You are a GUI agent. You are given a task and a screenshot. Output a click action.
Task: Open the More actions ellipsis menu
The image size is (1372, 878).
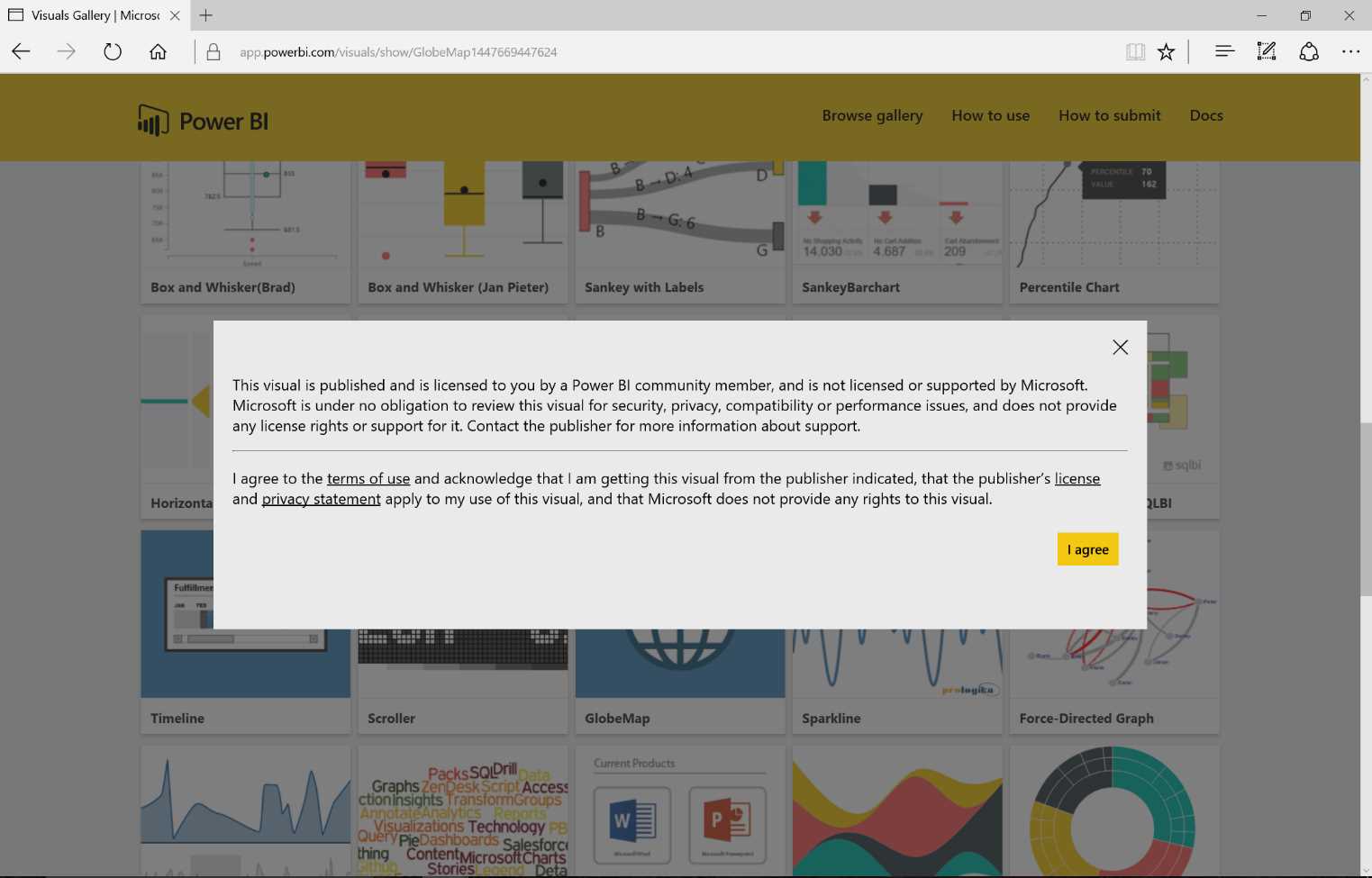[1350, 52]
